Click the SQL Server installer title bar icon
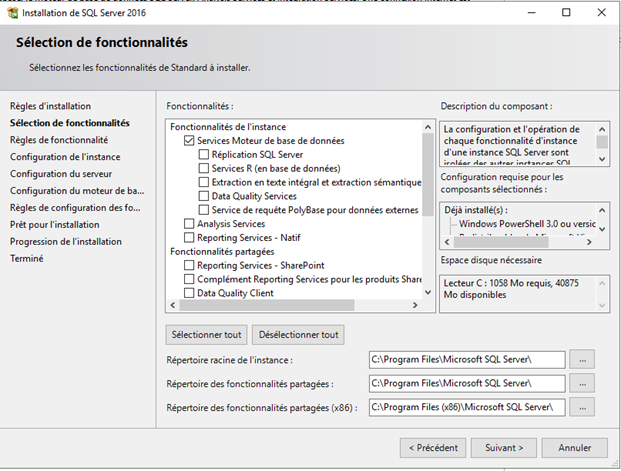 click(12, 12)
